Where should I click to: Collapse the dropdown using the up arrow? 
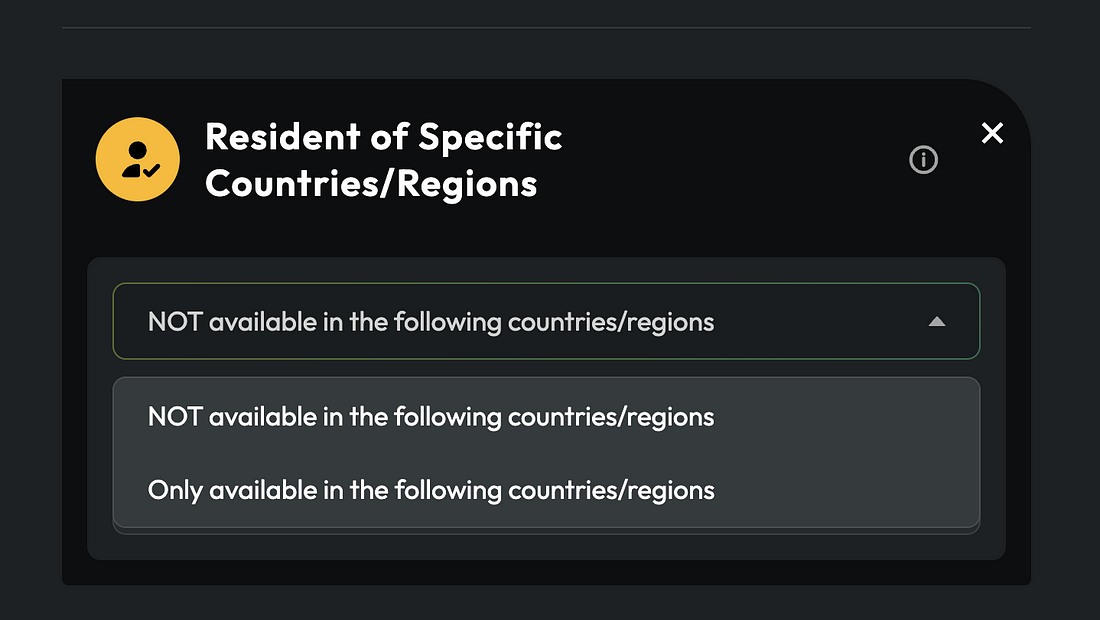click(x=936, y=322)
